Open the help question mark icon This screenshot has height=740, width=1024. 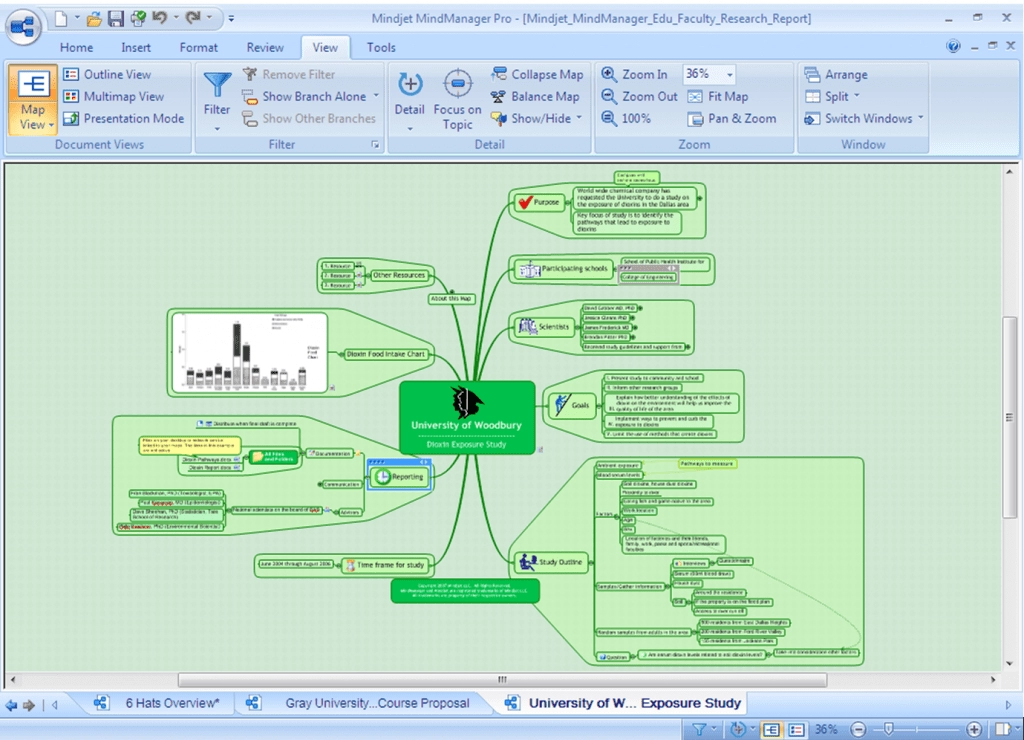[x=953, y=46]
